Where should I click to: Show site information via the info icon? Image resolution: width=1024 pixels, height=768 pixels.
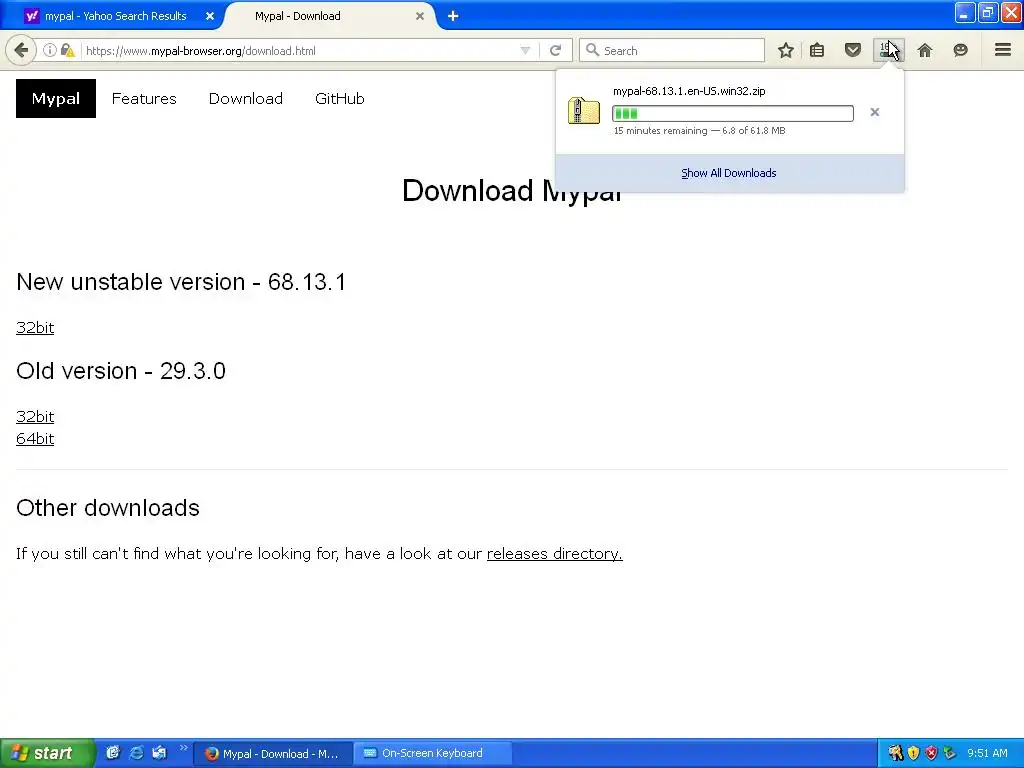(x=50, y=50)
